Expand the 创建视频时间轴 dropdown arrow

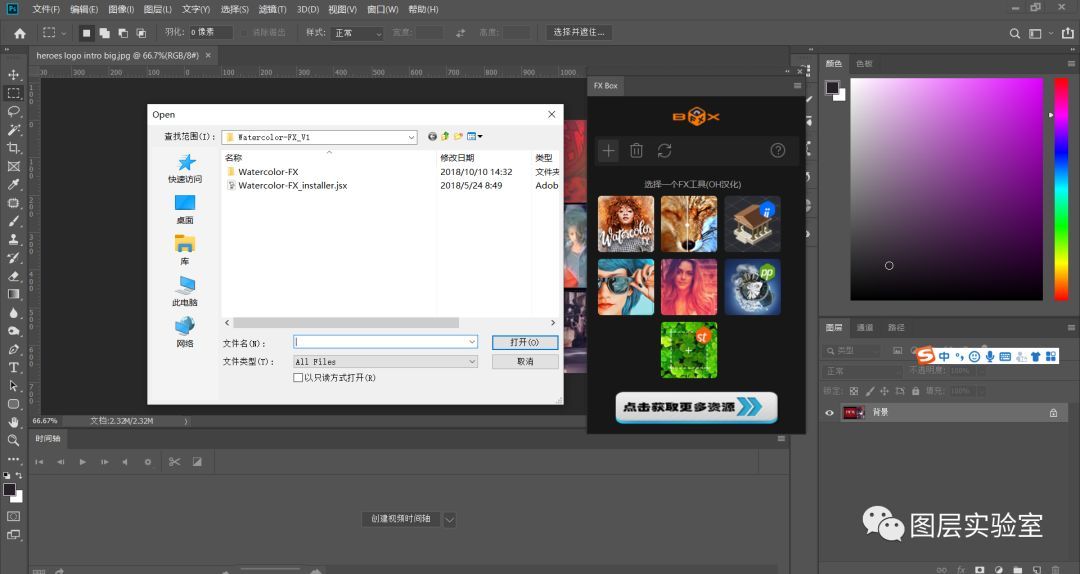pyautogui.click(x=449, y=519)
